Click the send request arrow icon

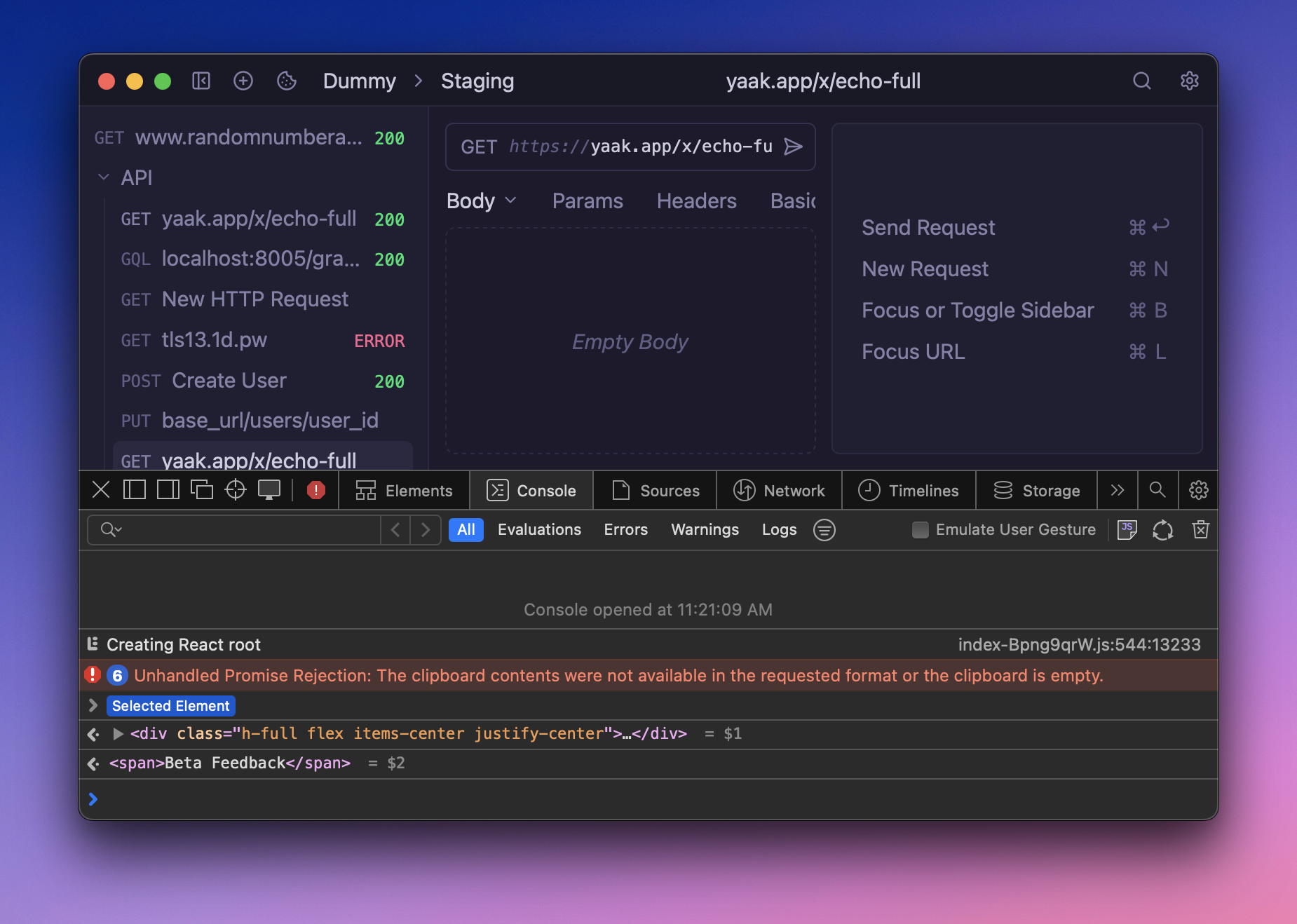(793, 147)
